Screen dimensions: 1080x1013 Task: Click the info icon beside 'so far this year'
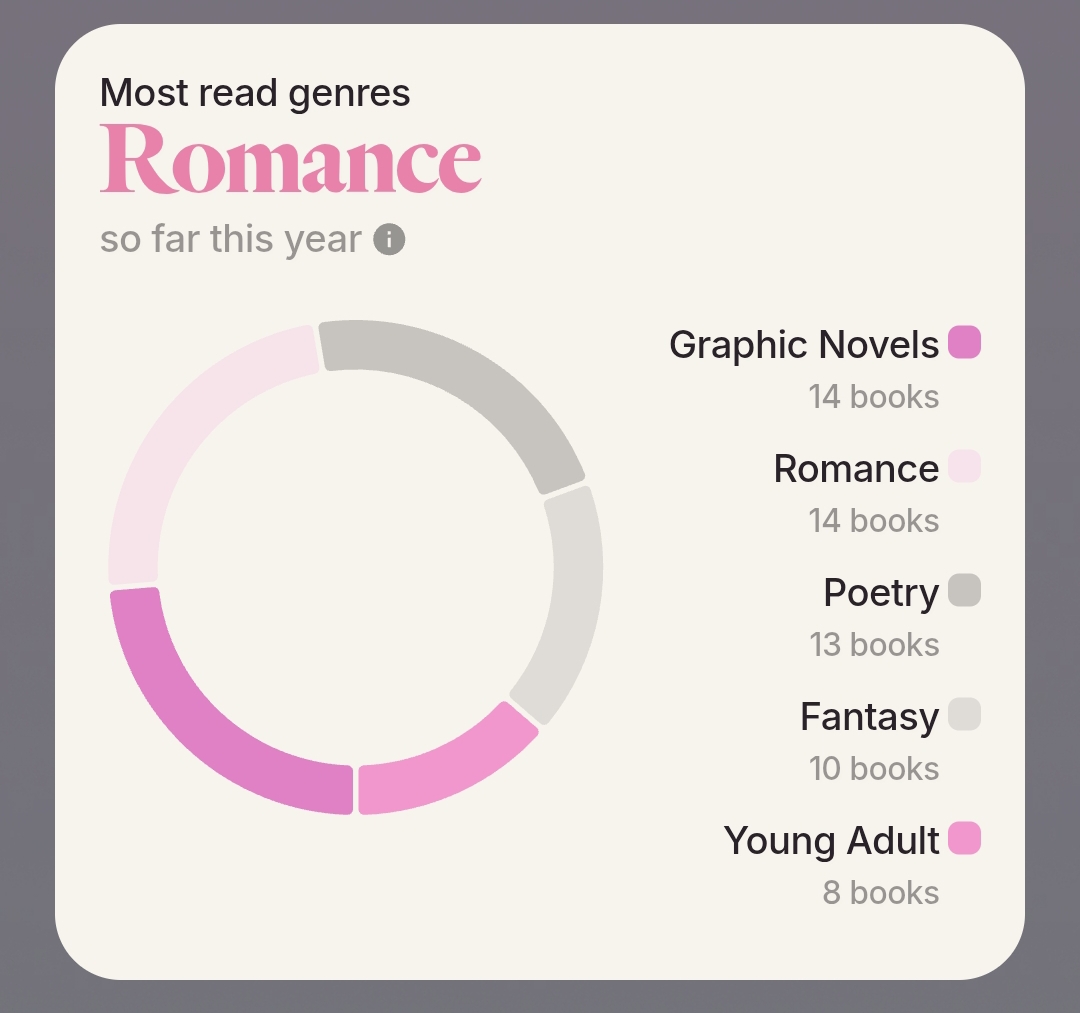389,240
